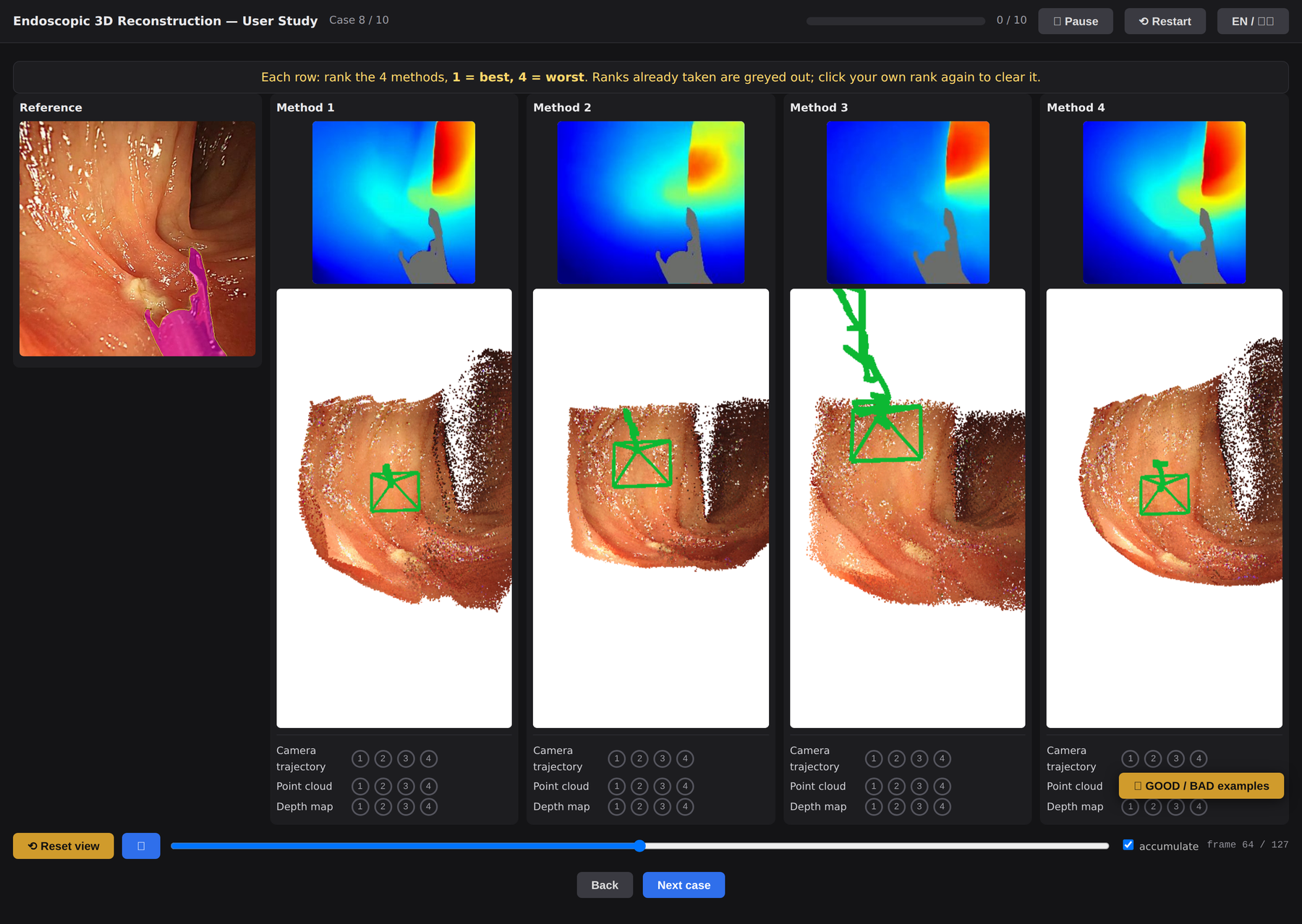The height and width of the screenshot is (924, 1302).
Task: Toggle the accumulate checkbox
Action: coord(1128,844)
